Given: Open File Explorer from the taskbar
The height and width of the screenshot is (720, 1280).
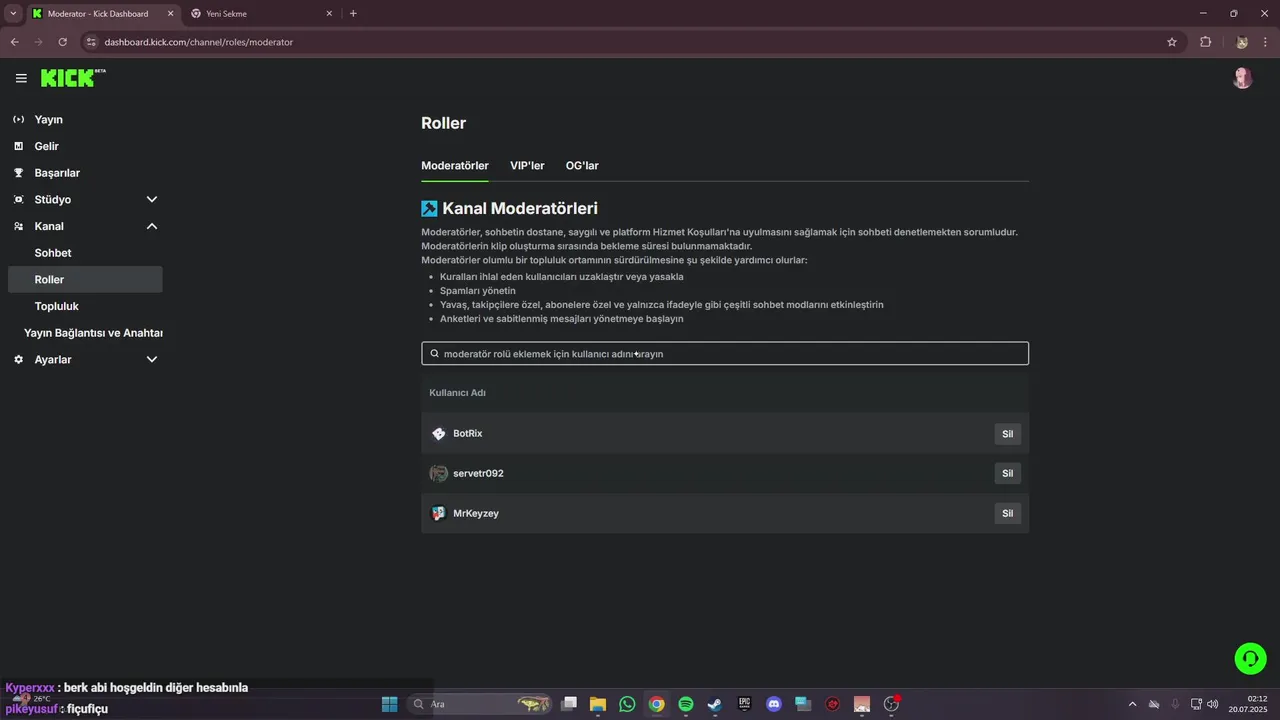Looking at the screenshot, I should (597, 704).
